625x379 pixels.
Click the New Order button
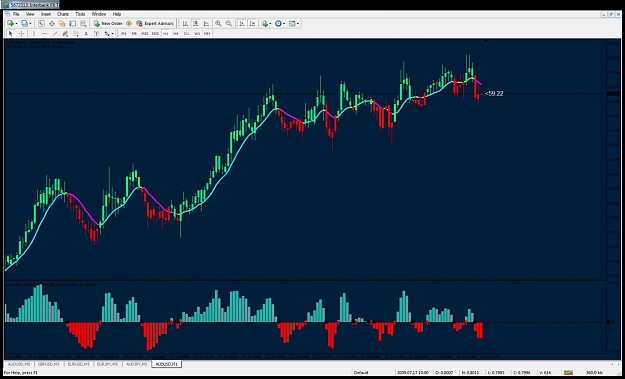(x=108, y=24)
